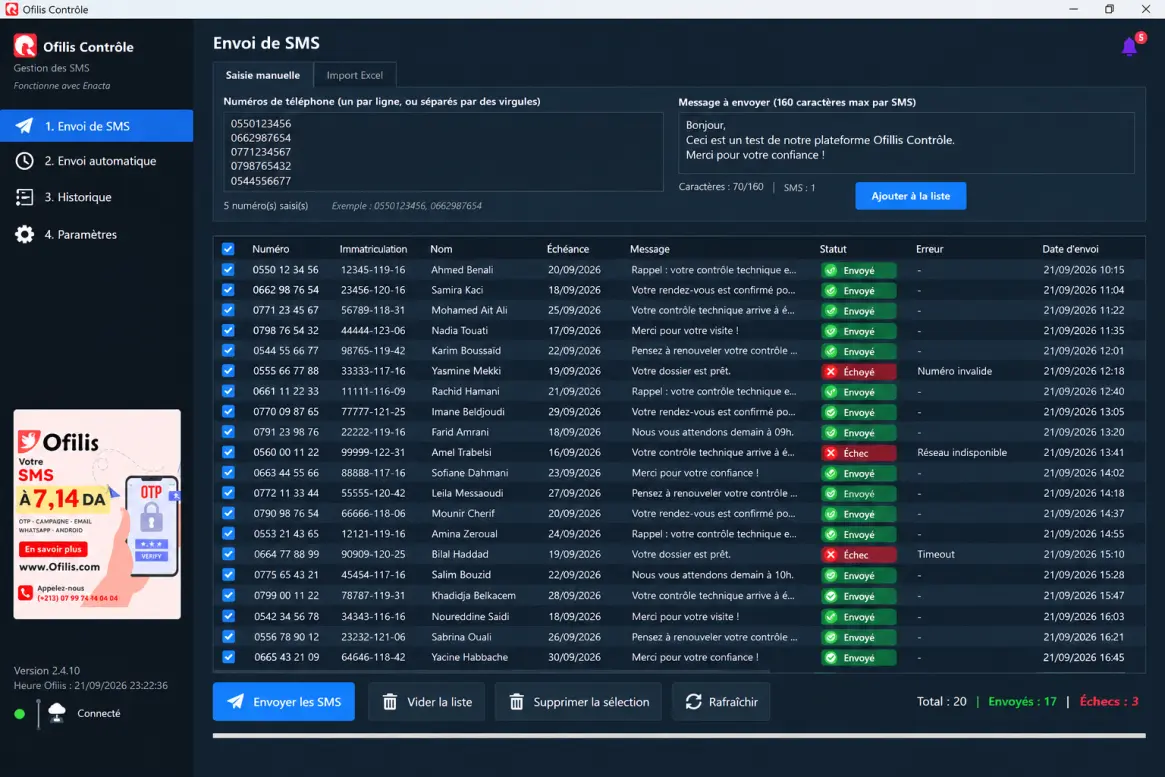Open the 3. Historique menu

pyautogui.click(x=97, y=197)
